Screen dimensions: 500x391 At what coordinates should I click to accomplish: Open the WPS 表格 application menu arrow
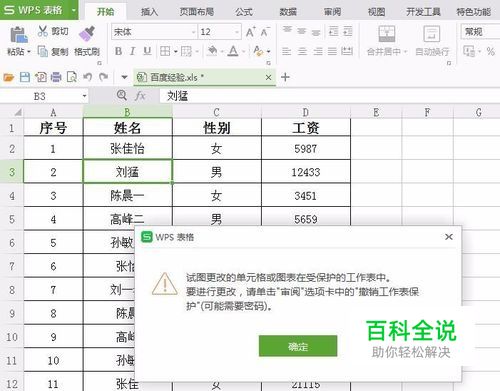[x=74, y=10]
